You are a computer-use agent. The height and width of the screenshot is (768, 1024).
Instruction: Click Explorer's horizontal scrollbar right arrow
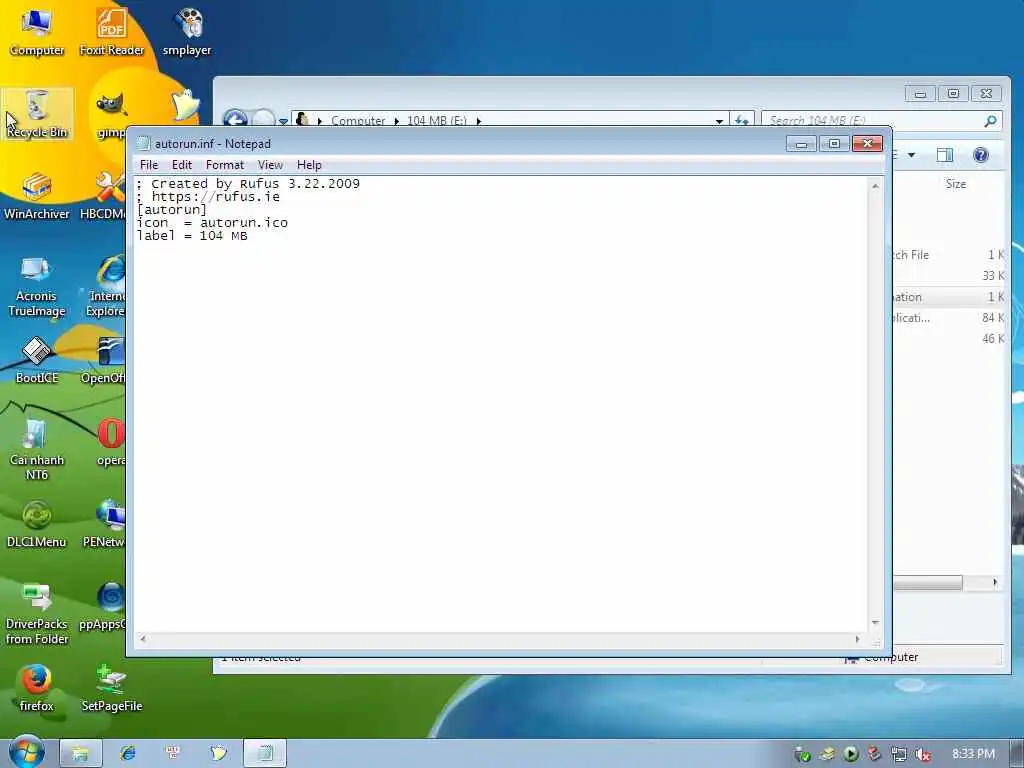pos(995,582)
